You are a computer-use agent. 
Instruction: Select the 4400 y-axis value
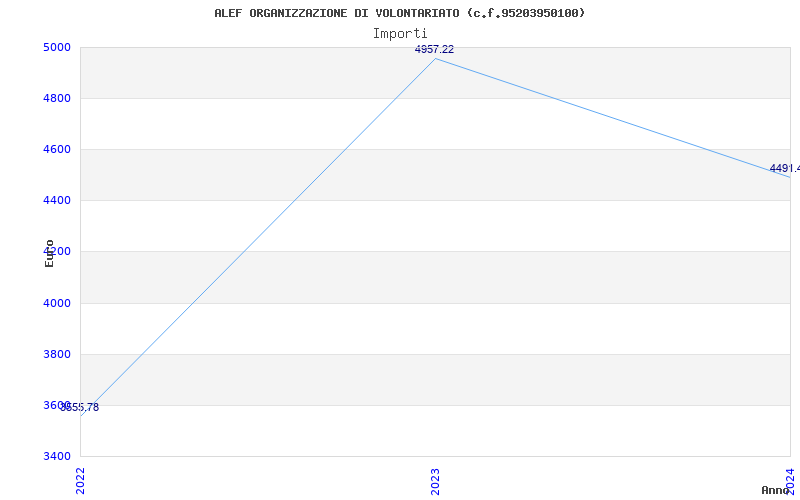point(57,201)
